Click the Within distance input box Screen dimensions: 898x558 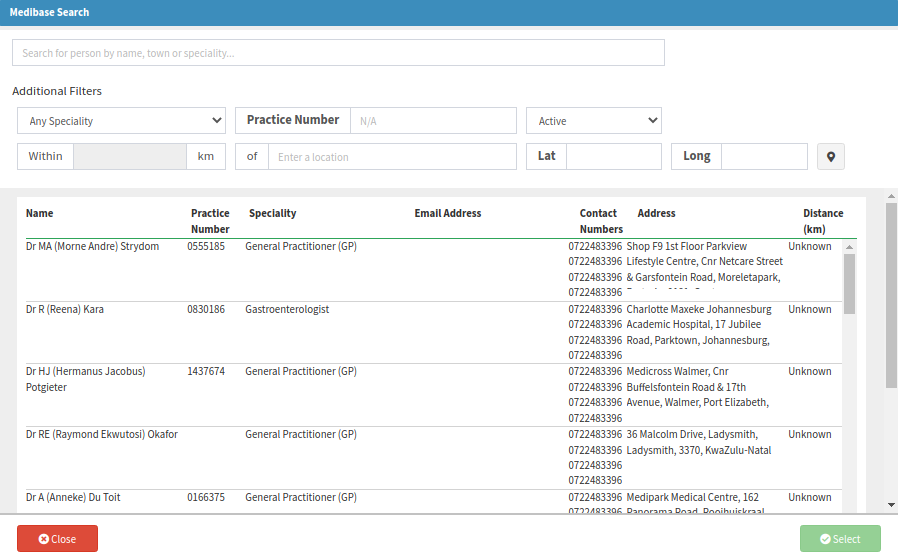click(130, 157)
